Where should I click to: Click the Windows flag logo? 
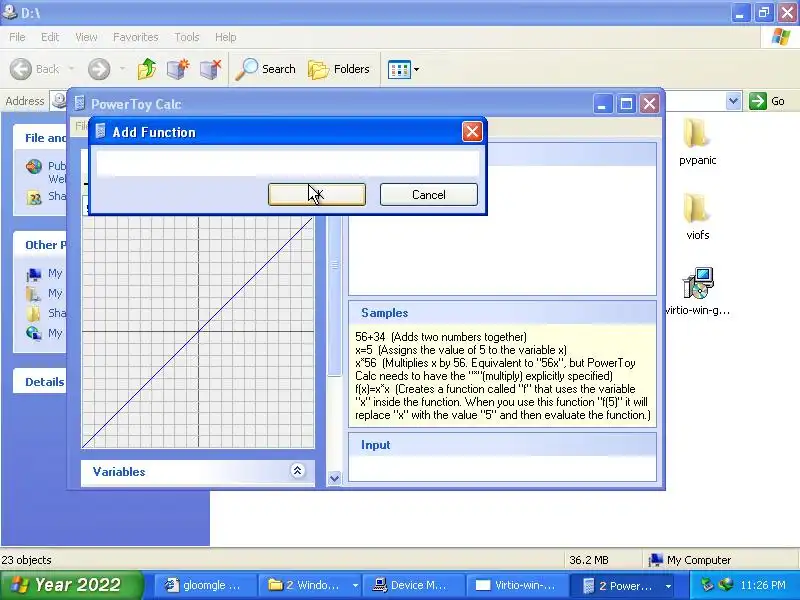coord(781,37)
